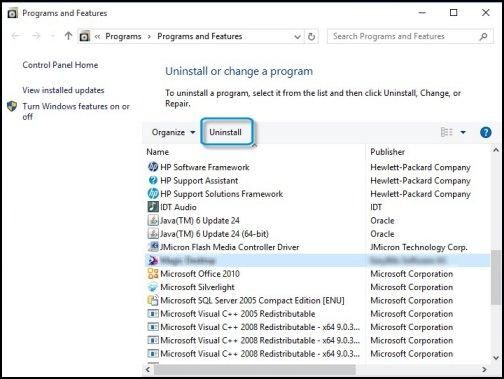Select Microsoft Office 2010 entry
Viewport: 504px width, 379px height.
[200, 274]
